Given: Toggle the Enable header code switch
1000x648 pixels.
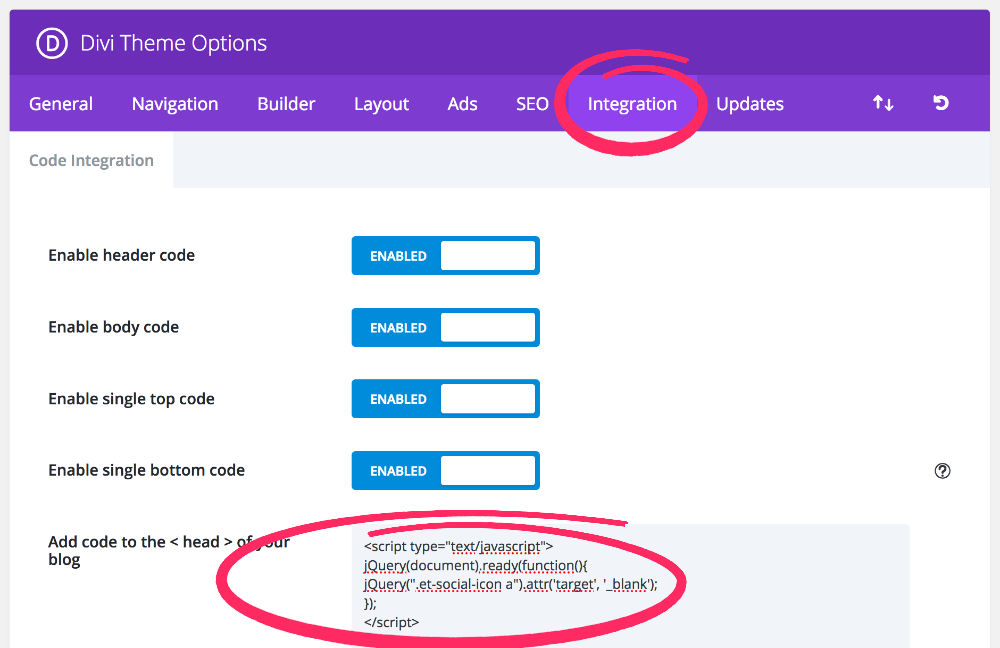Looking at the screenshot, I should pos(445,256).
